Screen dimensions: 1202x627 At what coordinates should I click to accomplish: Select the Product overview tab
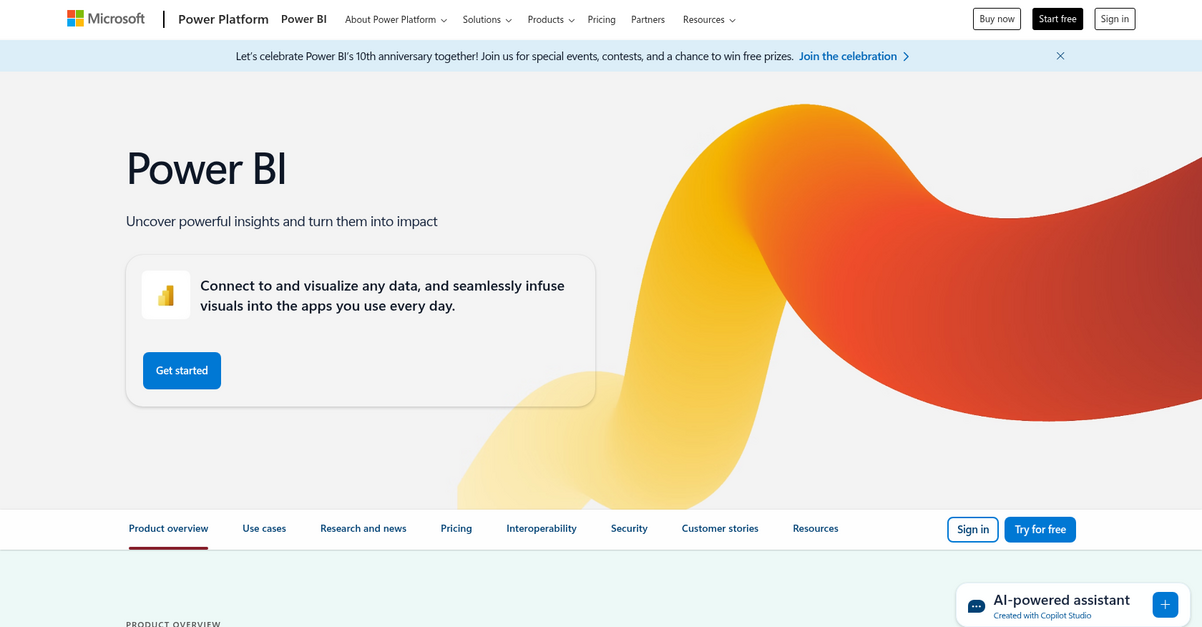169,528
